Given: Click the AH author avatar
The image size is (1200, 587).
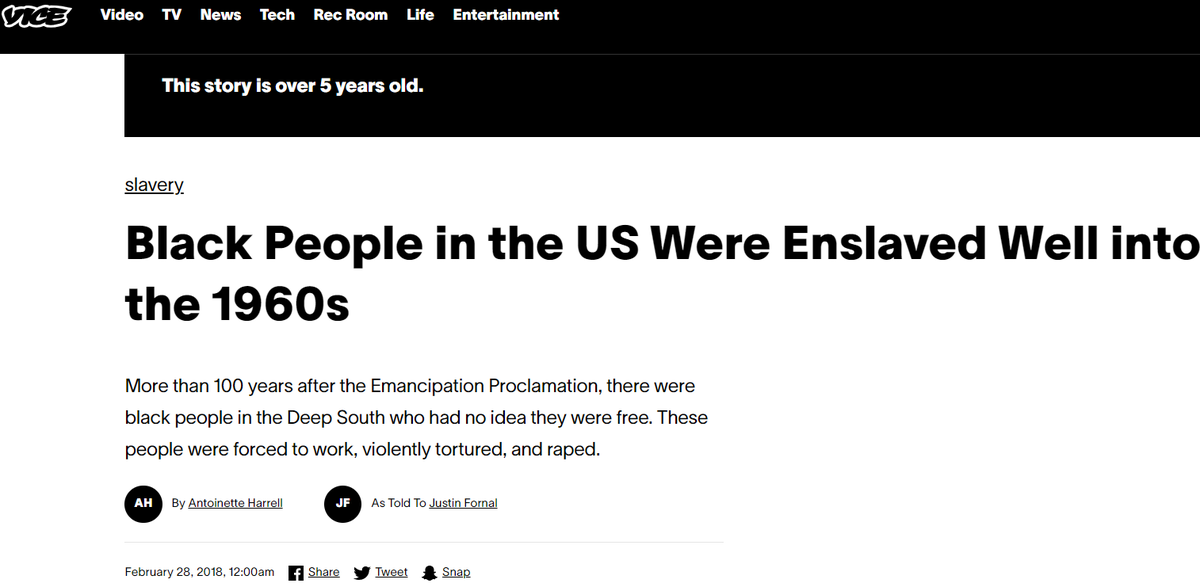Looking at the screenshot, I should click(143, 503).
